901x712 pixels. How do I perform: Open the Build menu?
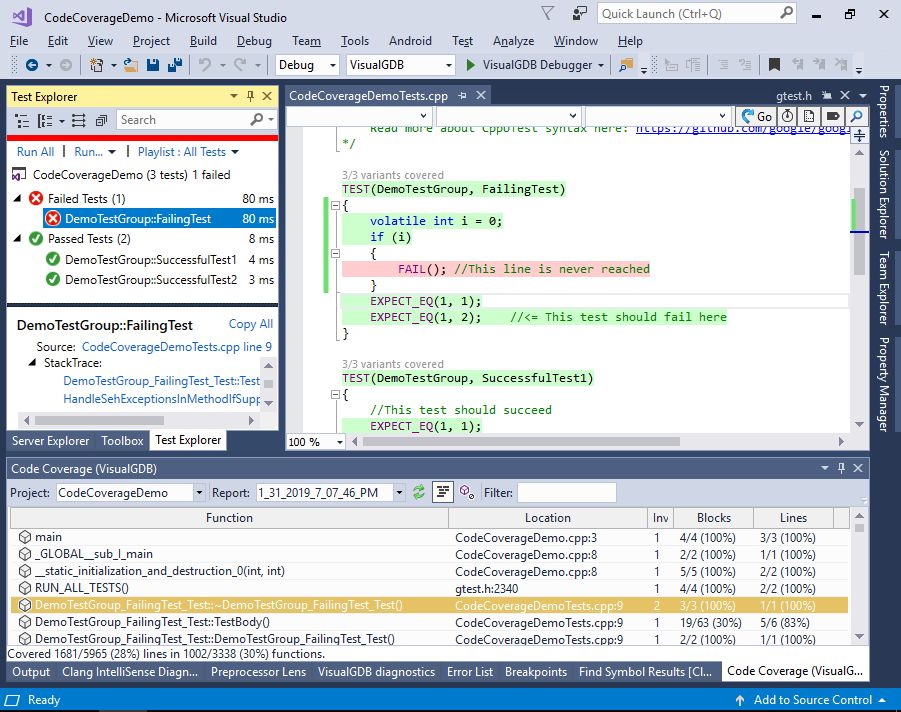coord(203,41)
